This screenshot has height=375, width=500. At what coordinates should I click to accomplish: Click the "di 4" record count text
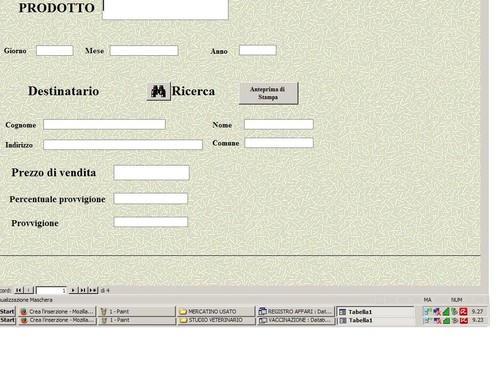pos(105,291)
